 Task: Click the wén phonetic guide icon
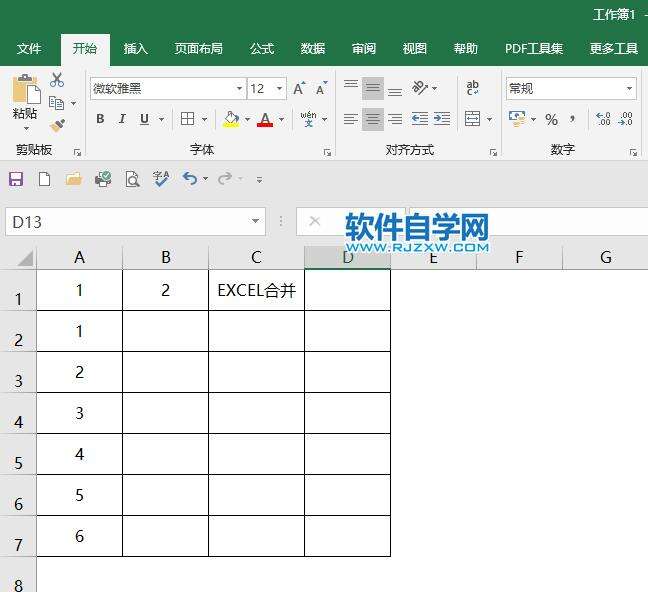(308, 119)
